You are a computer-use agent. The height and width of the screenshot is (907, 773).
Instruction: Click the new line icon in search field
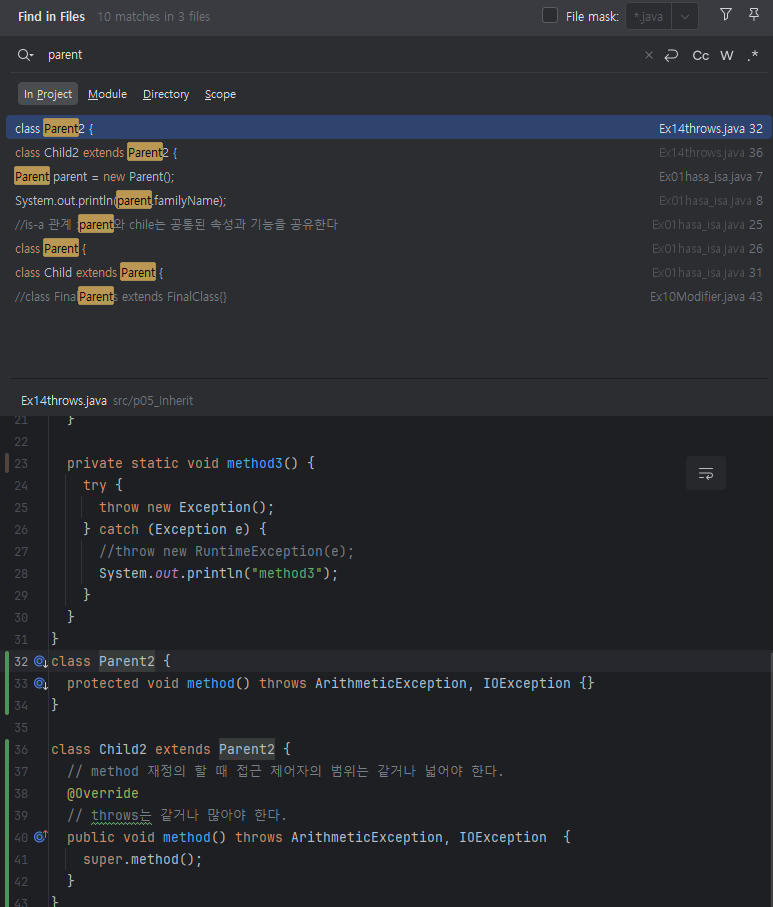(671, 55)
